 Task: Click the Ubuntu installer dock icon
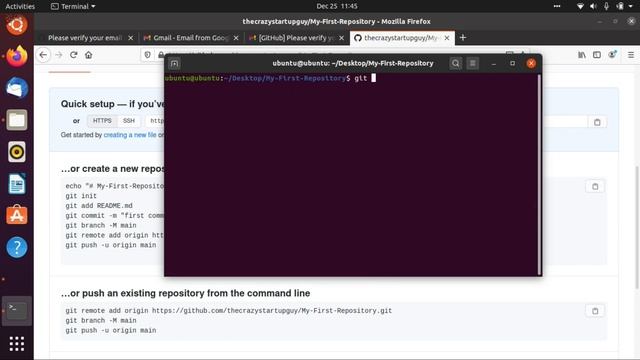(x=17, y=25)
